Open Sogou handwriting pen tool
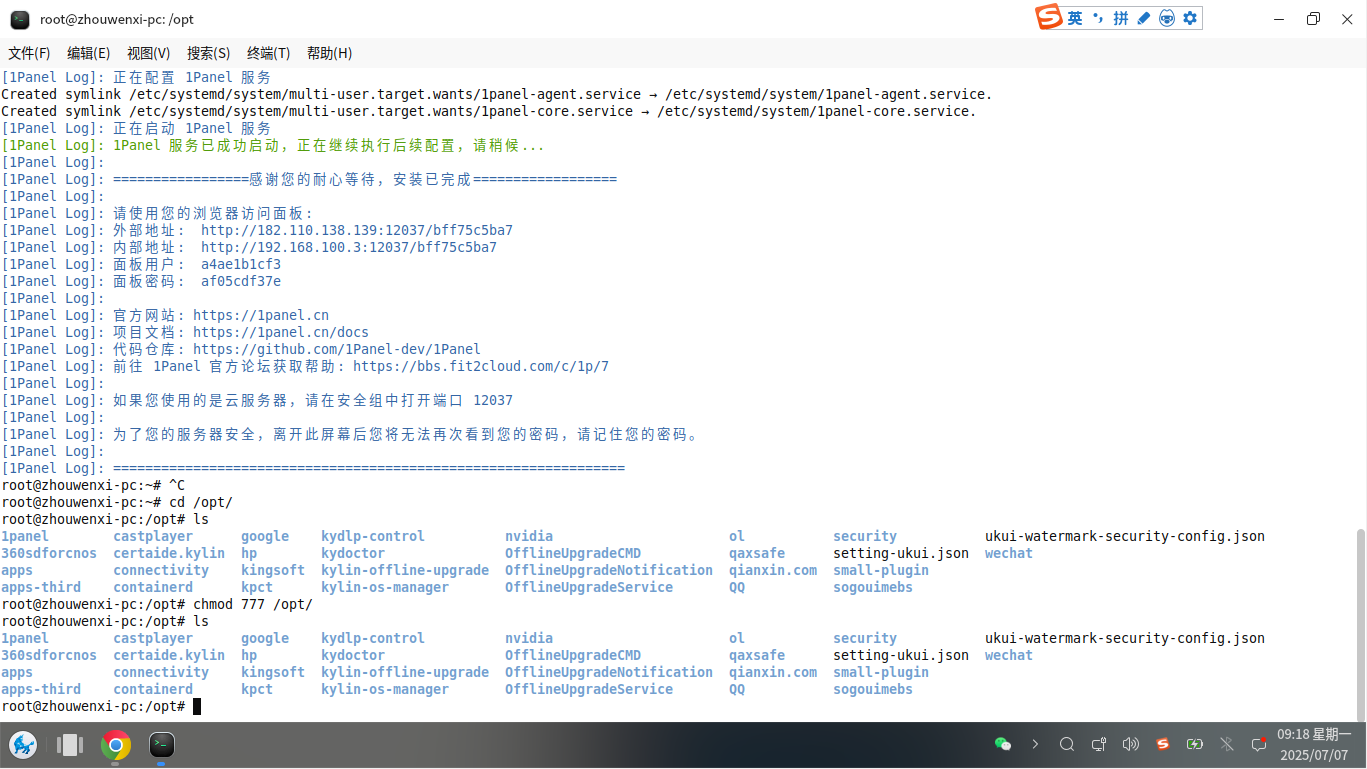This screenshot has width=1367, height=769. pyautogui.click(x=1144, y=18)
